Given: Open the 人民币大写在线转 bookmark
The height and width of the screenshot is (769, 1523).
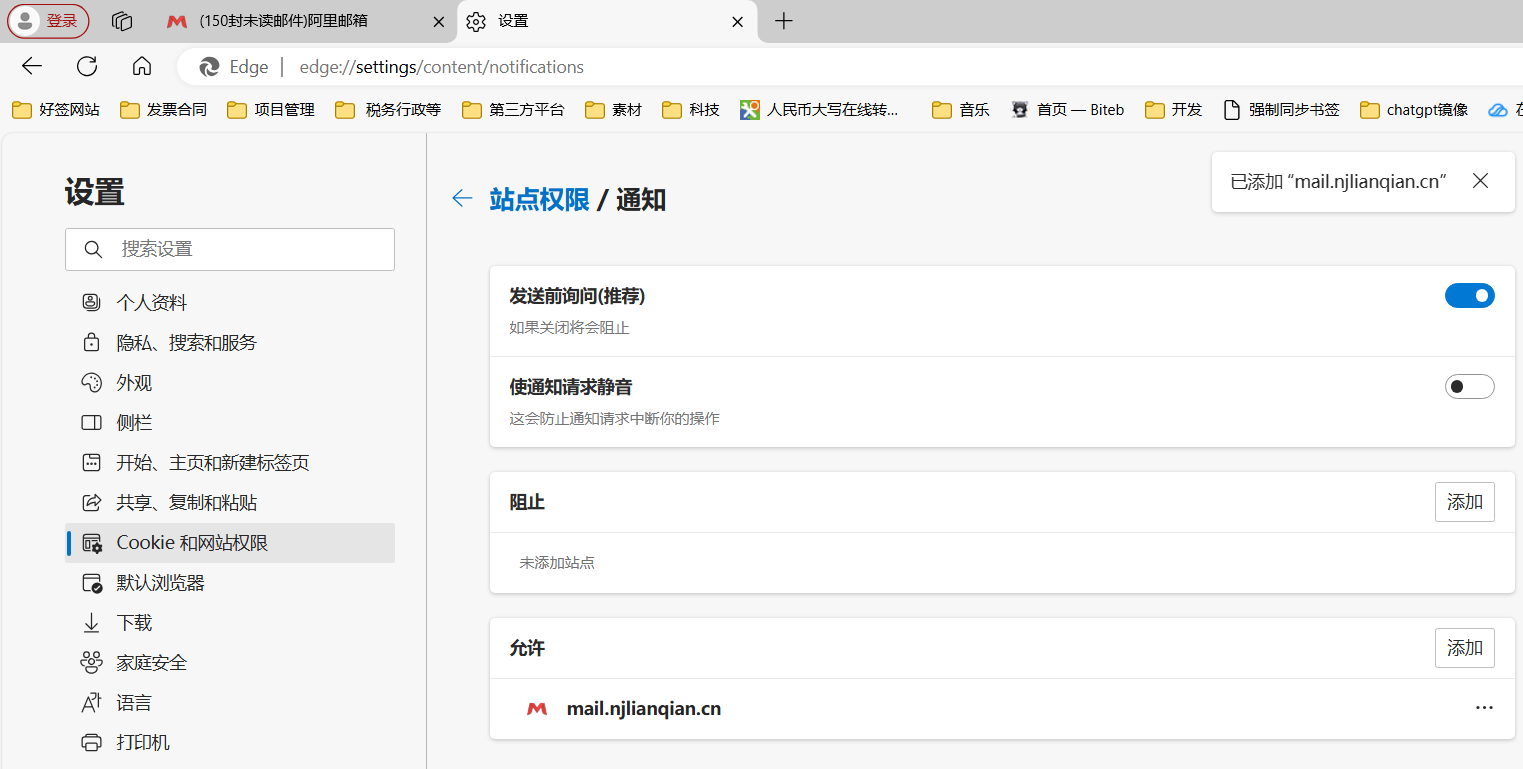Looking at the screenshot, I should click(x=820, y=110).
